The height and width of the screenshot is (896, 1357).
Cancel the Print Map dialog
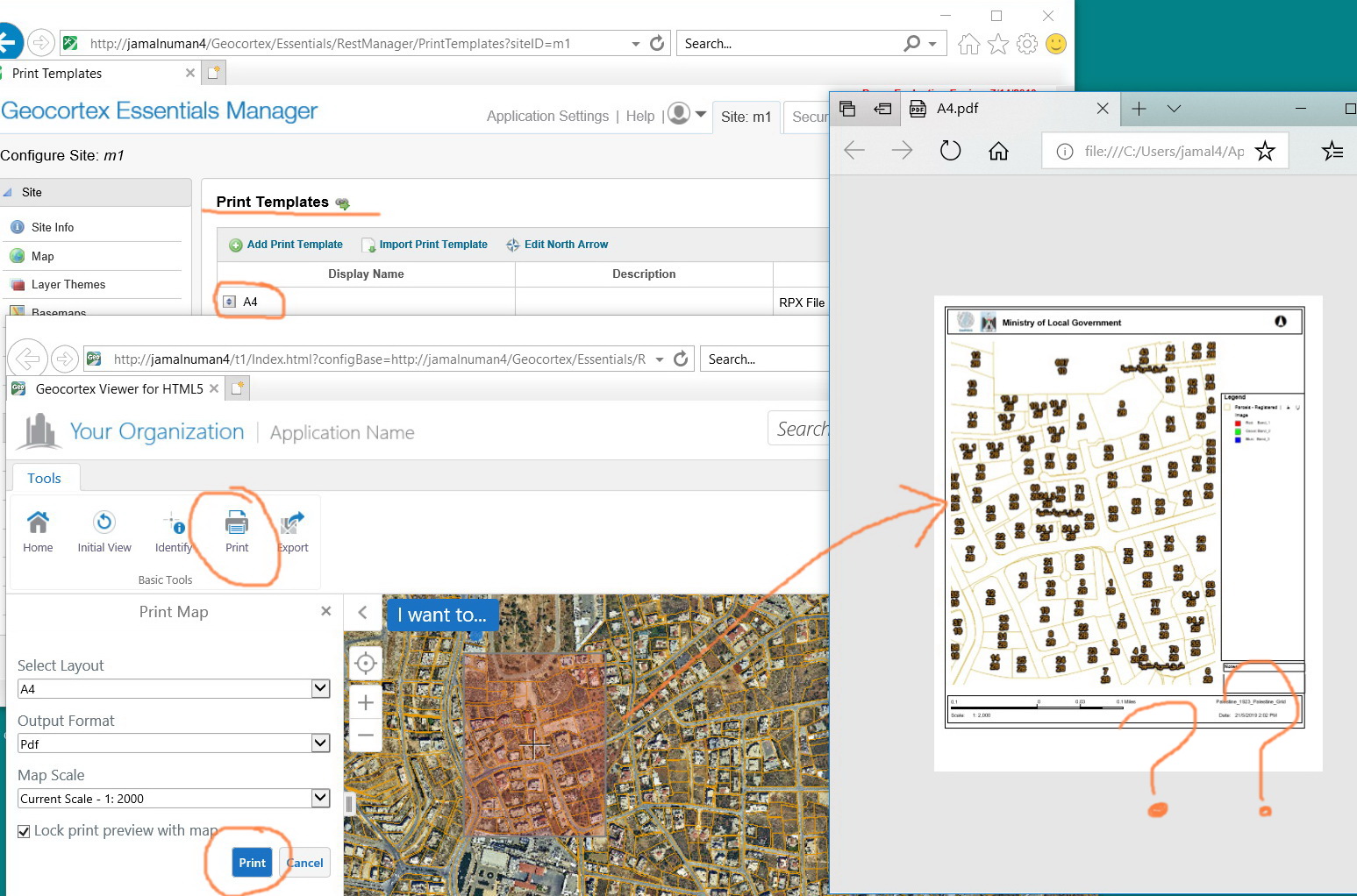(x=304, y=863)
